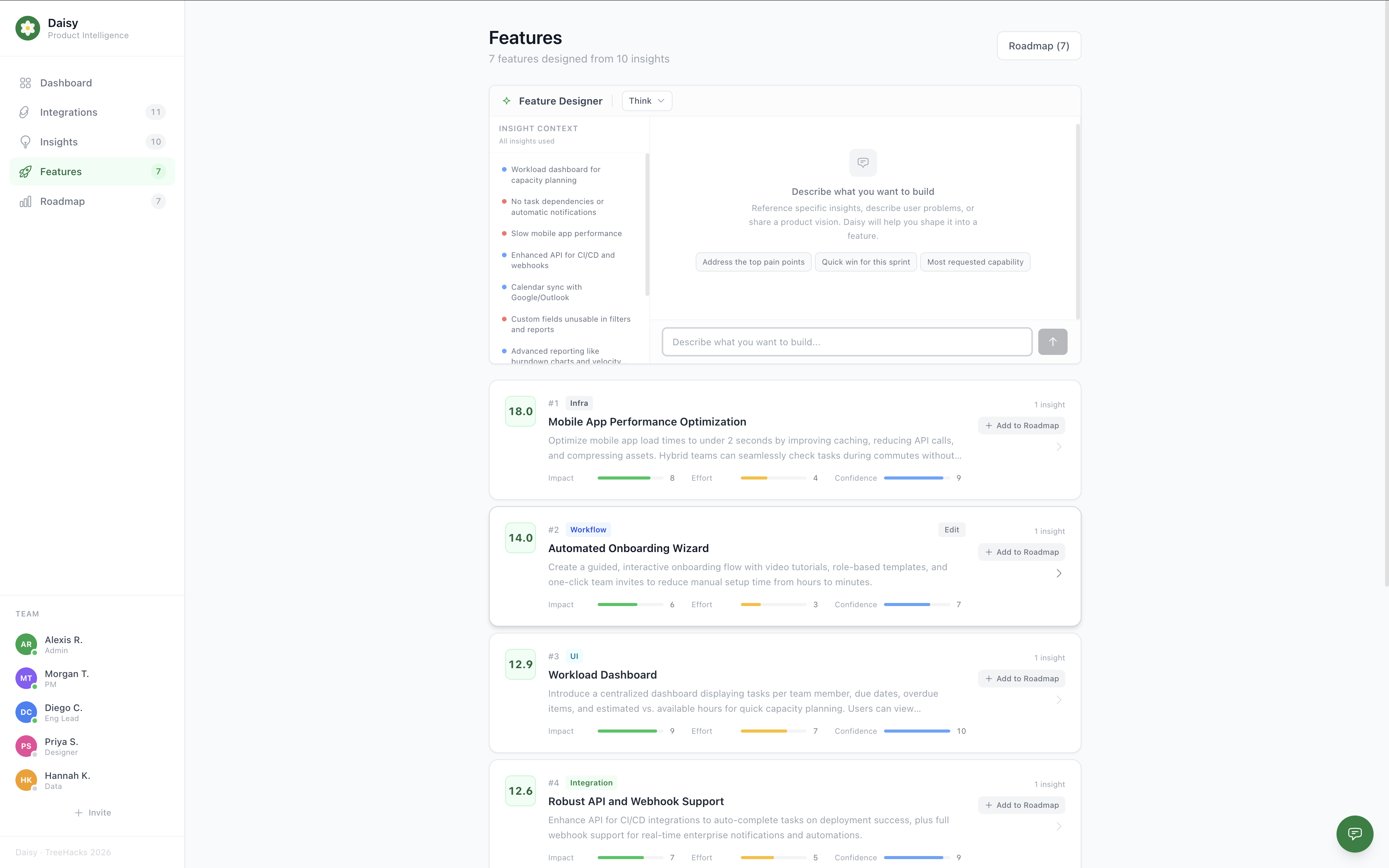Click the Roadmap bar chart icon
This screenshot has width=1389, height=868.
(25, 201)
